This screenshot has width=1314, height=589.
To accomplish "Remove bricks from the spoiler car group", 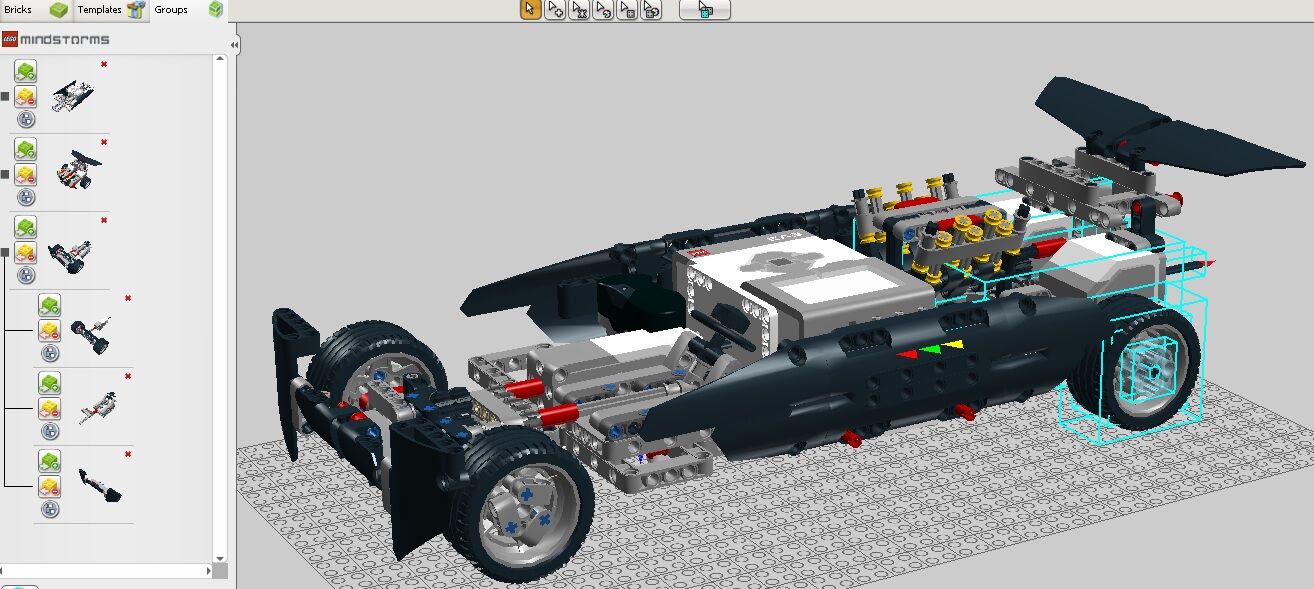I will pyautogui.click(x=26, y=174).
